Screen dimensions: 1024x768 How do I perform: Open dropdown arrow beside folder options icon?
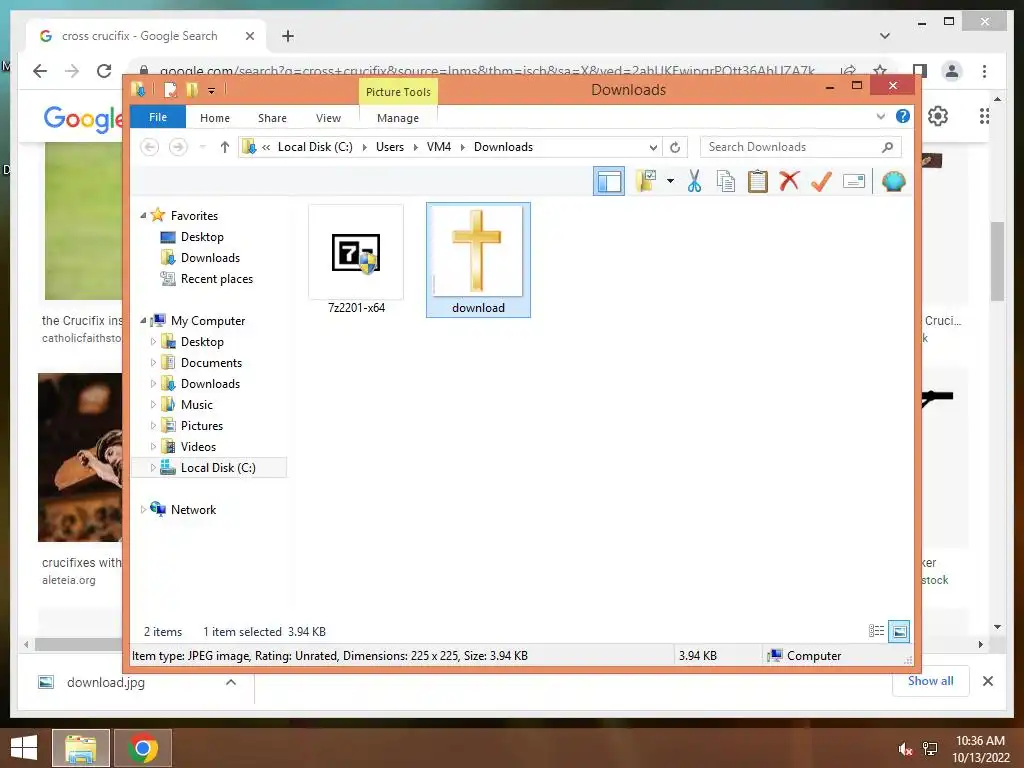coord(670,181)
